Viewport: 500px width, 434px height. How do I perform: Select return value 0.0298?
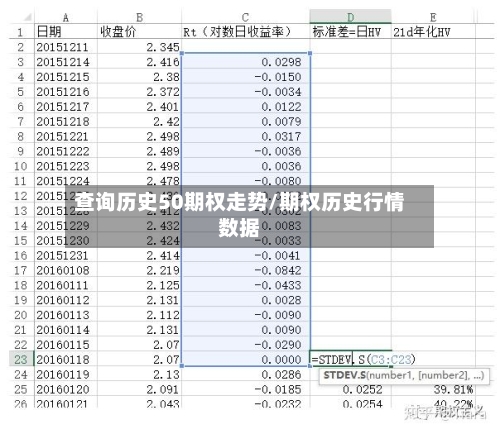(x=246, y=62)
